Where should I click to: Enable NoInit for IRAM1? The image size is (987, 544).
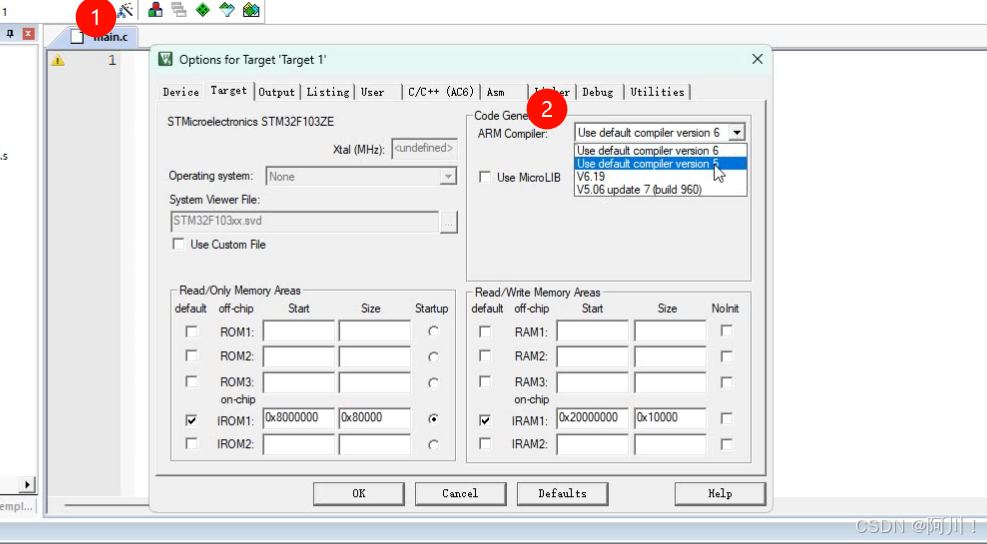[x=726, y=418]
